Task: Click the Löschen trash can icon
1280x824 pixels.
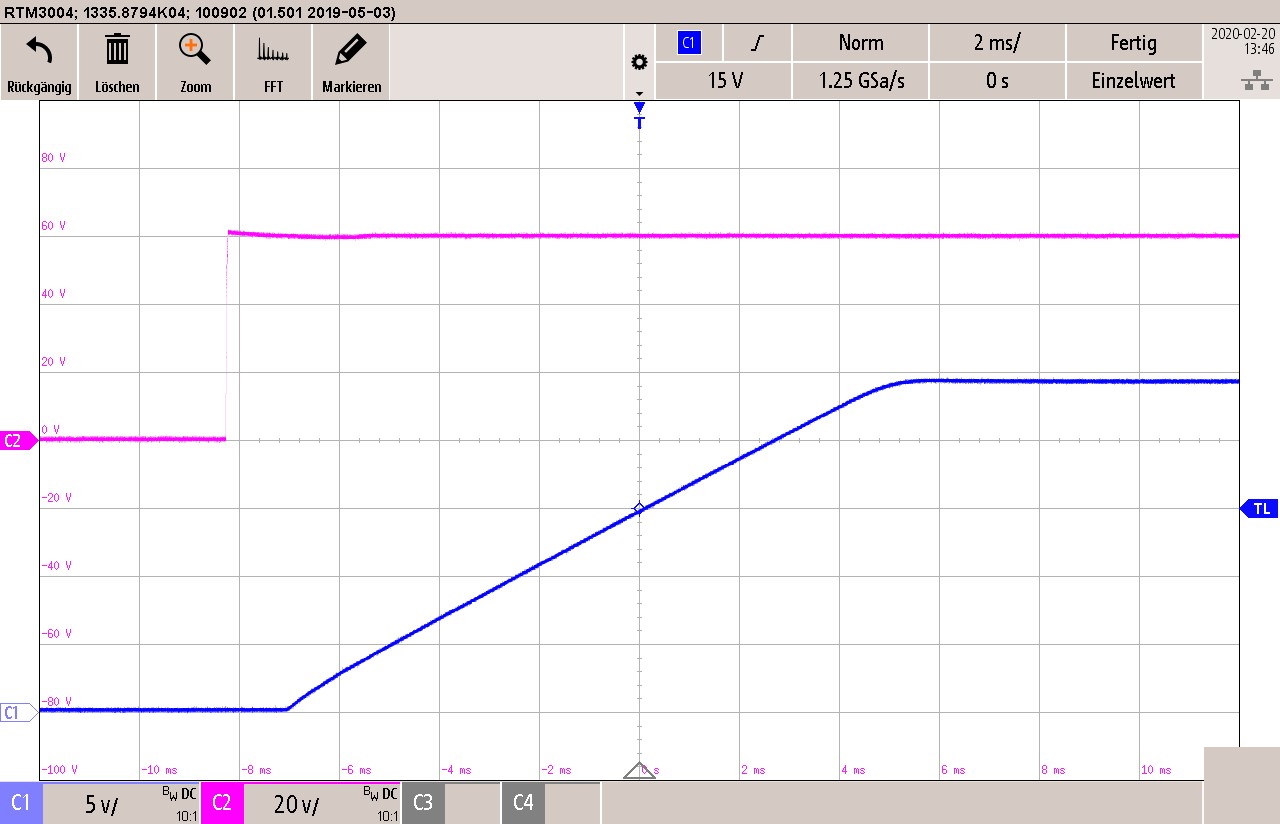Action: click(117, 50)
